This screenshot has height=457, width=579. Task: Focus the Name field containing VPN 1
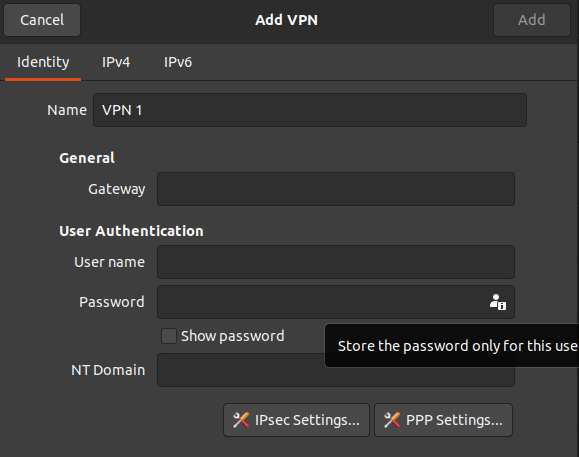point(310,110)
